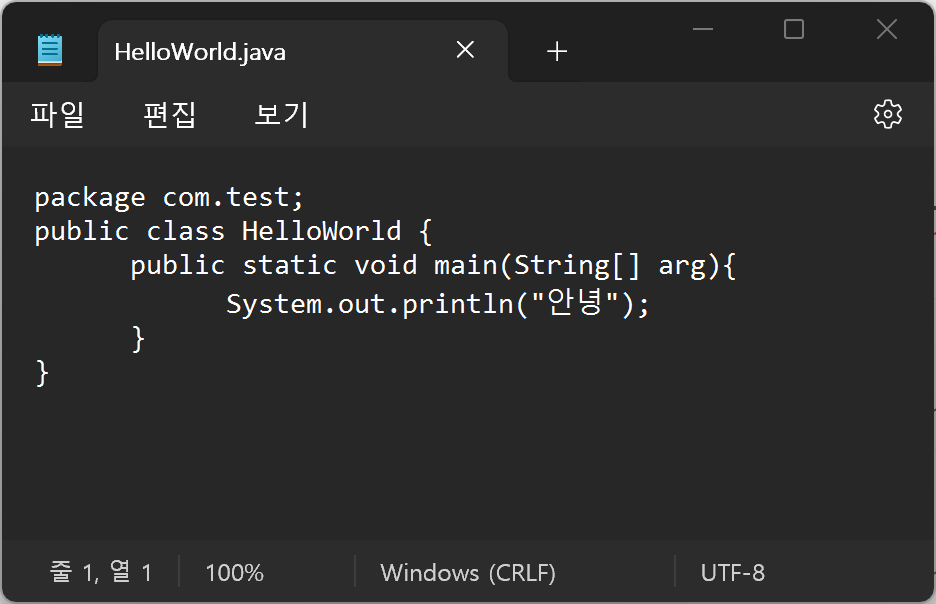
Task: Click the UTF-8 encoding indicator
Action: (732, 573)
